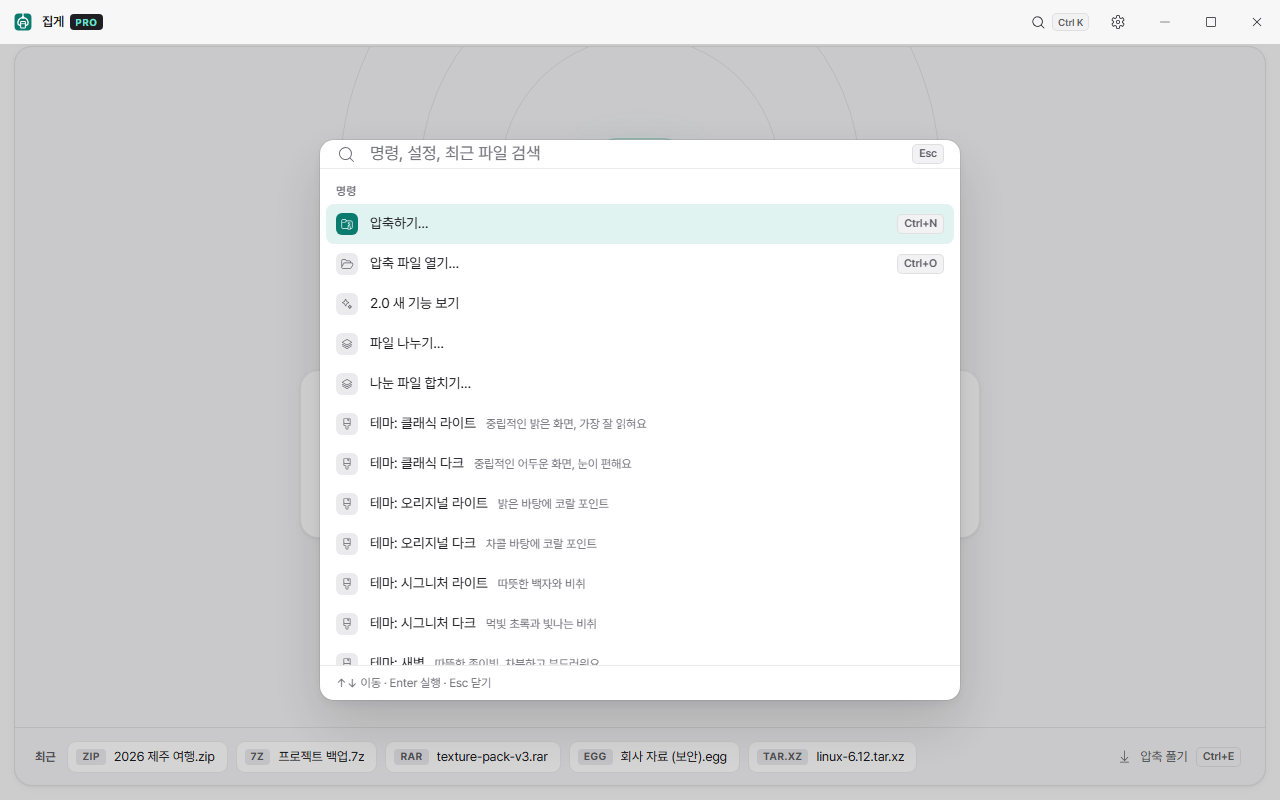Click the 테마: 클래식 다크 brush icon

(347, 464)
